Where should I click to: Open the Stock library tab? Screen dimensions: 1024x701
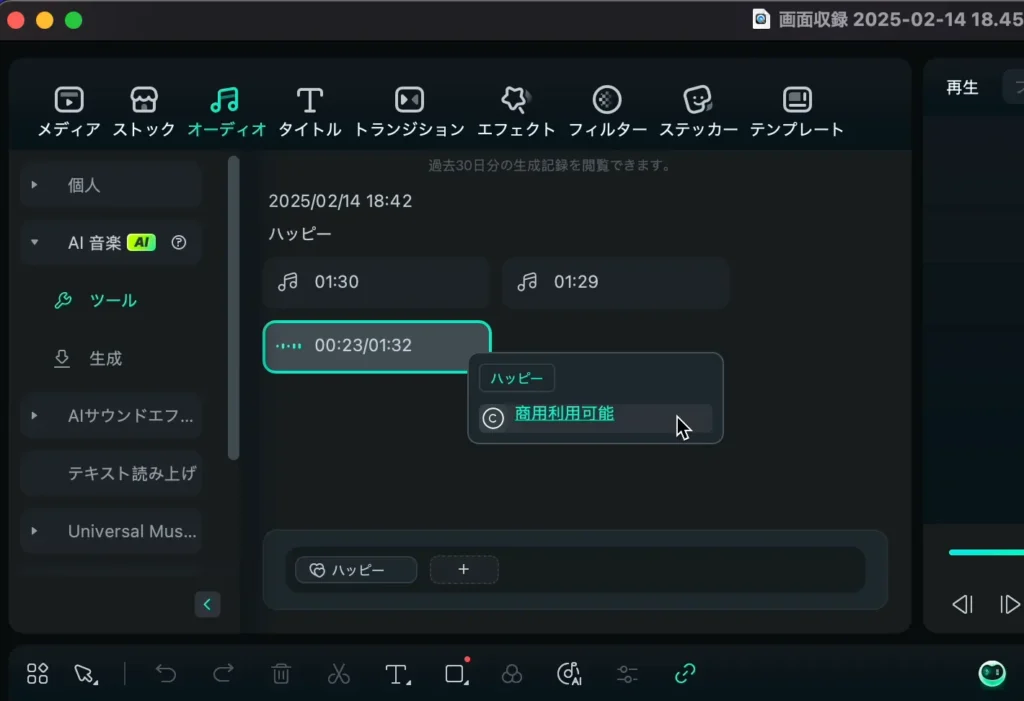[144, 100]
